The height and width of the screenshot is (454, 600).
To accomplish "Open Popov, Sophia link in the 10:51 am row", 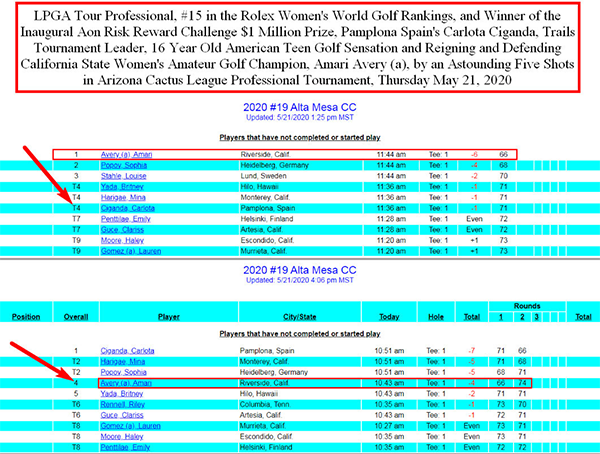I will click(x=123, y=372).
